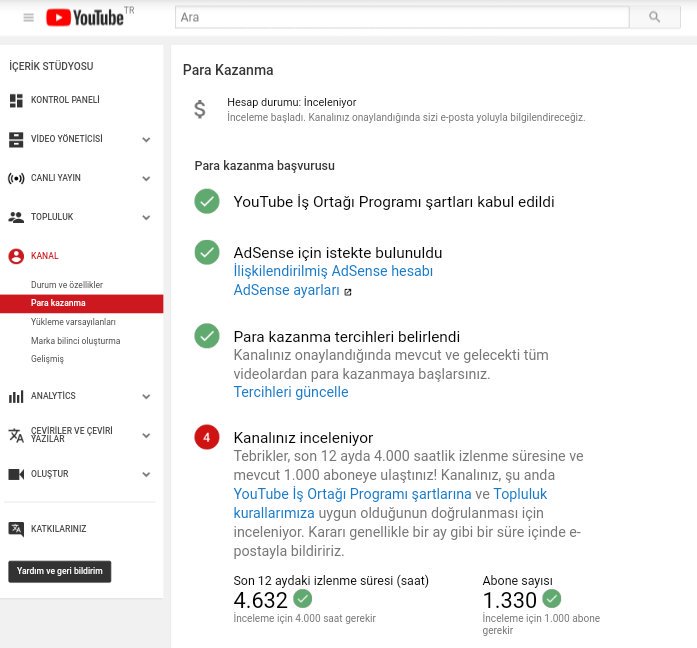The width and height of the screenshot is (697, 648).
Task: Open Topluluk kurallarımıza link
Action: 390,503
